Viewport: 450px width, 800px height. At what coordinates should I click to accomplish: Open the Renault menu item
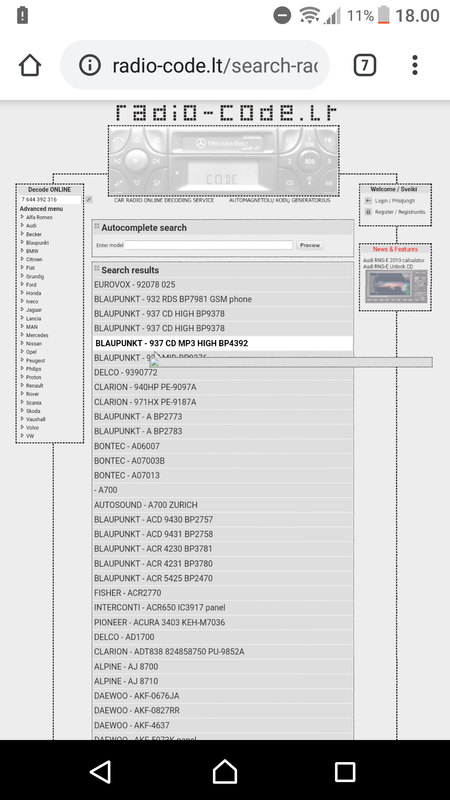(35, 386)
